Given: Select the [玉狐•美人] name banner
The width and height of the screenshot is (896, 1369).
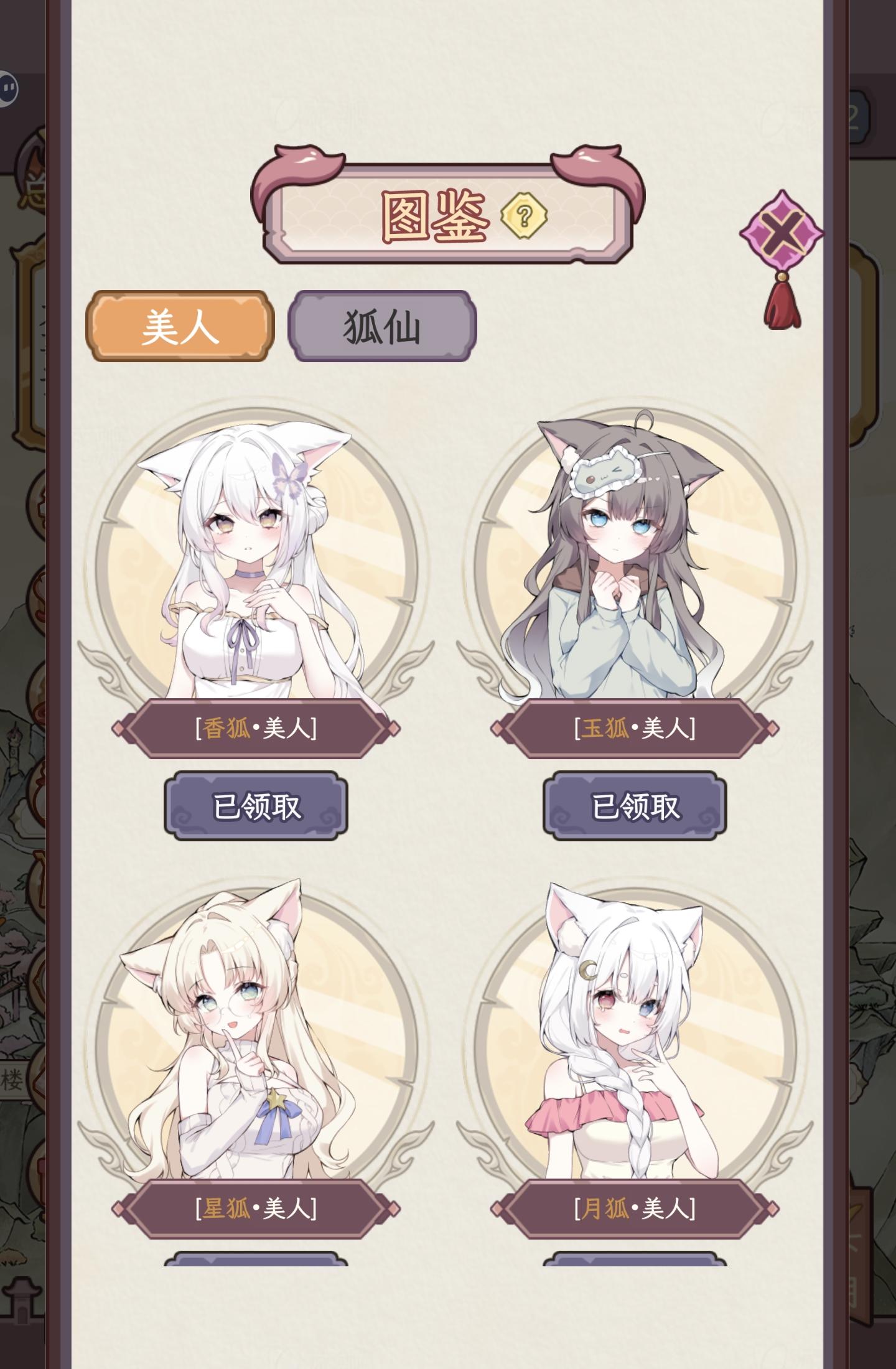Looking at the screenshot, I should pyautogui.click(x=635, y=728).
